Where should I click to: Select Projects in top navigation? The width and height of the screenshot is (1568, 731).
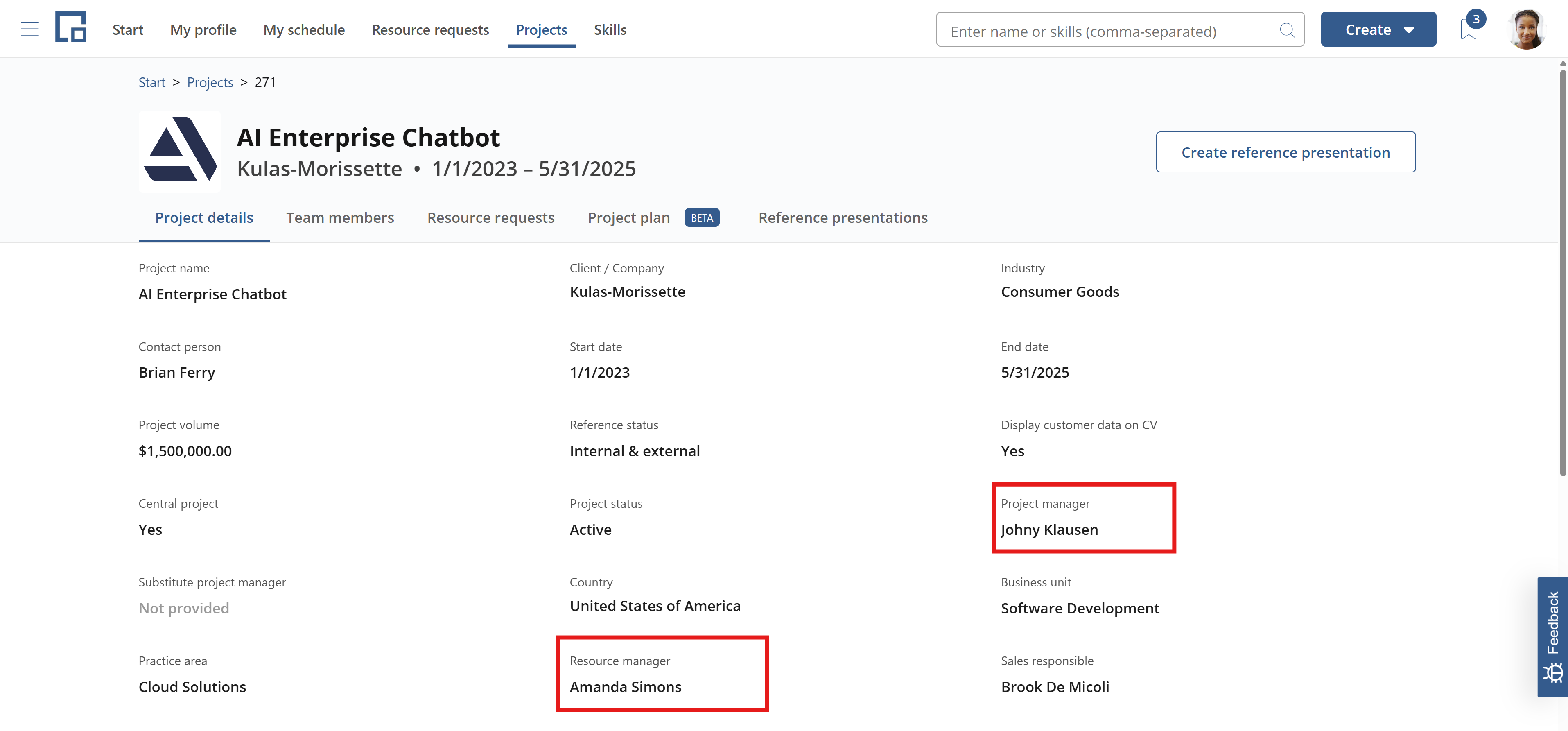click(541, 30)
